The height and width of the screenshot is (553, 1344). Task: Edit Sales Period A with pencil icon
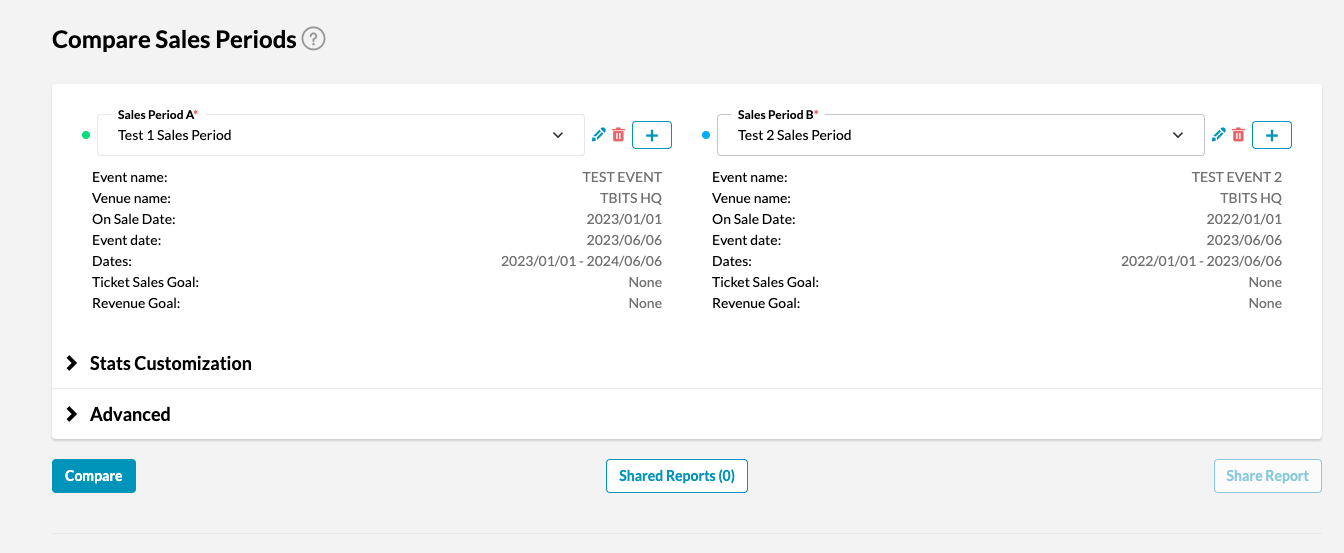click(599, 135)
